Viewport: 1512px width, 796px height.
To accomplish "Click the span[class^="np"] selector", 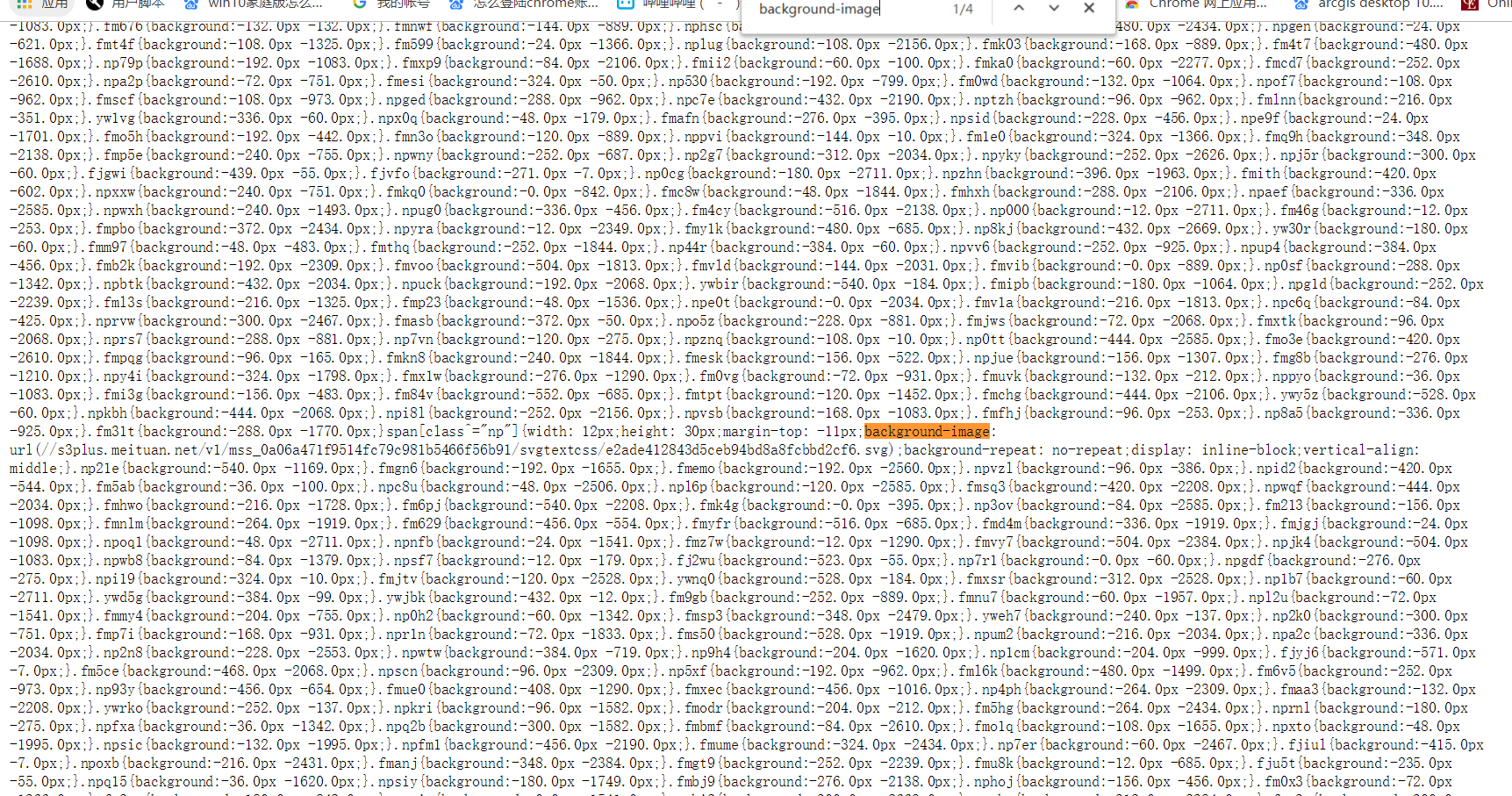I will click(x=452, y=431).
